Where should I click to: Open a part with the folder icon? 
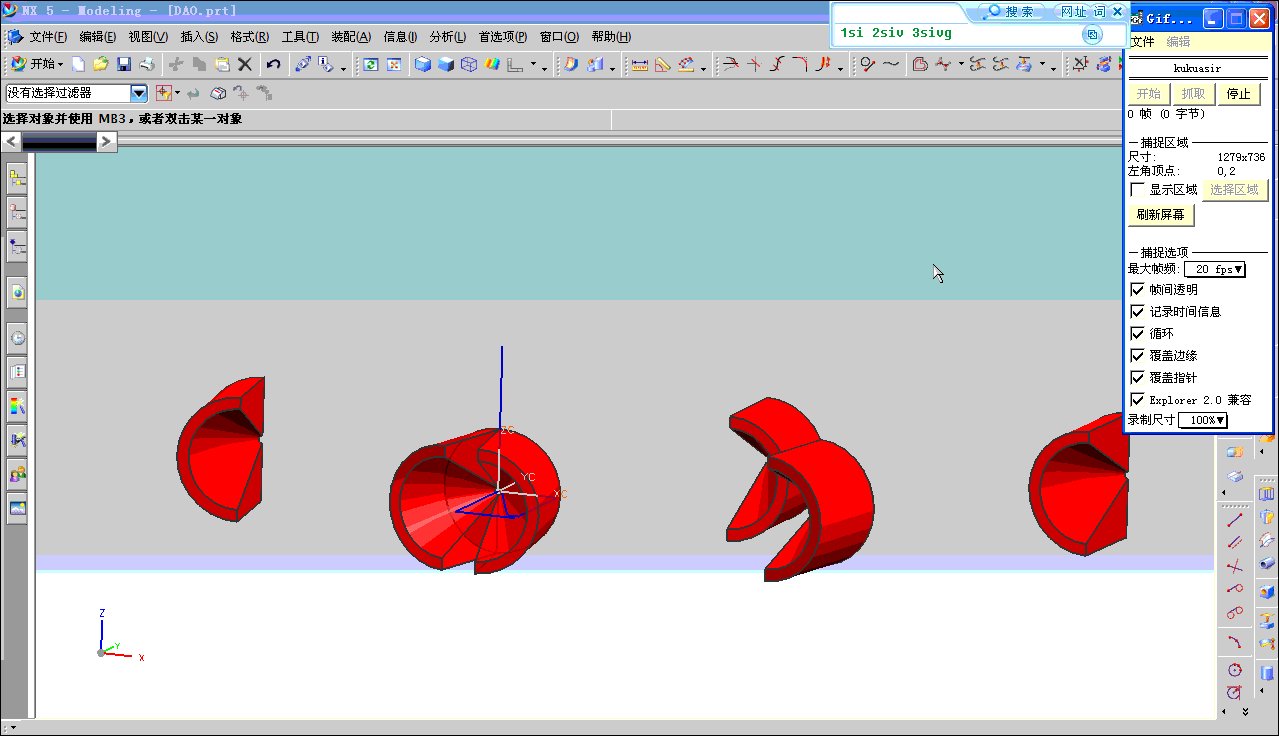pyautogui.click(x=101, y=64)
